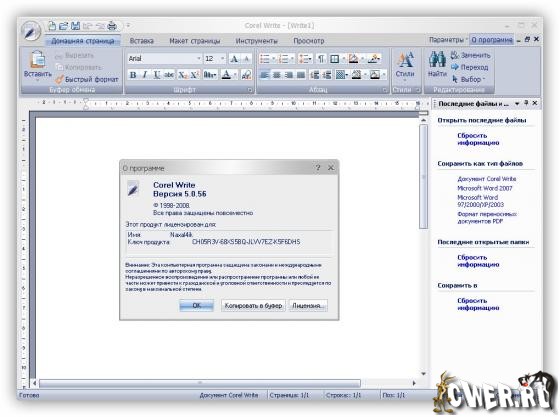Apply subscript formatting icon

pyautogui.click(x=182, y=75)
